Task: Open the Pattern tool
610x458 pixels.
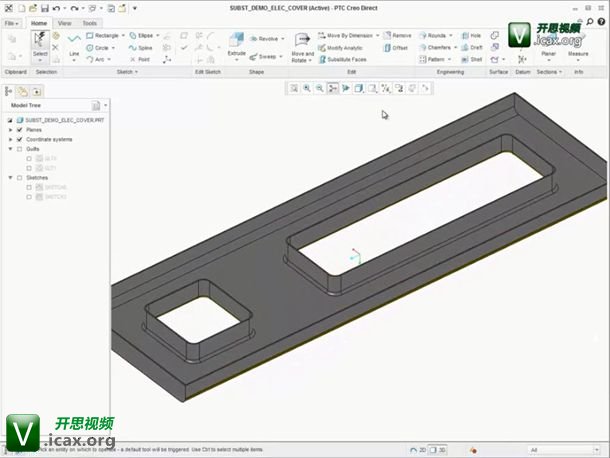Action: pos(432,60)
